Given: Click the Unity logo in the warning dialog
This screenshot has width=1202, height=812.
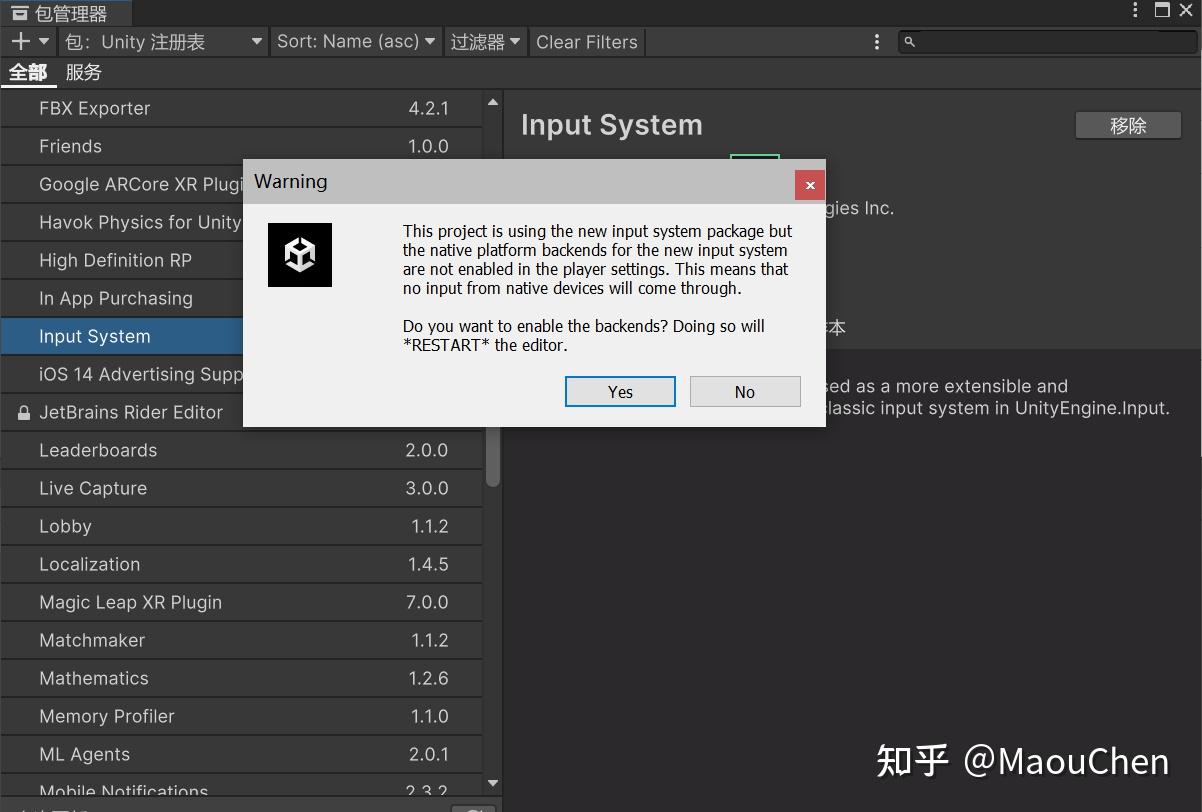Looking at the screenshot, I should click(299, 254).
